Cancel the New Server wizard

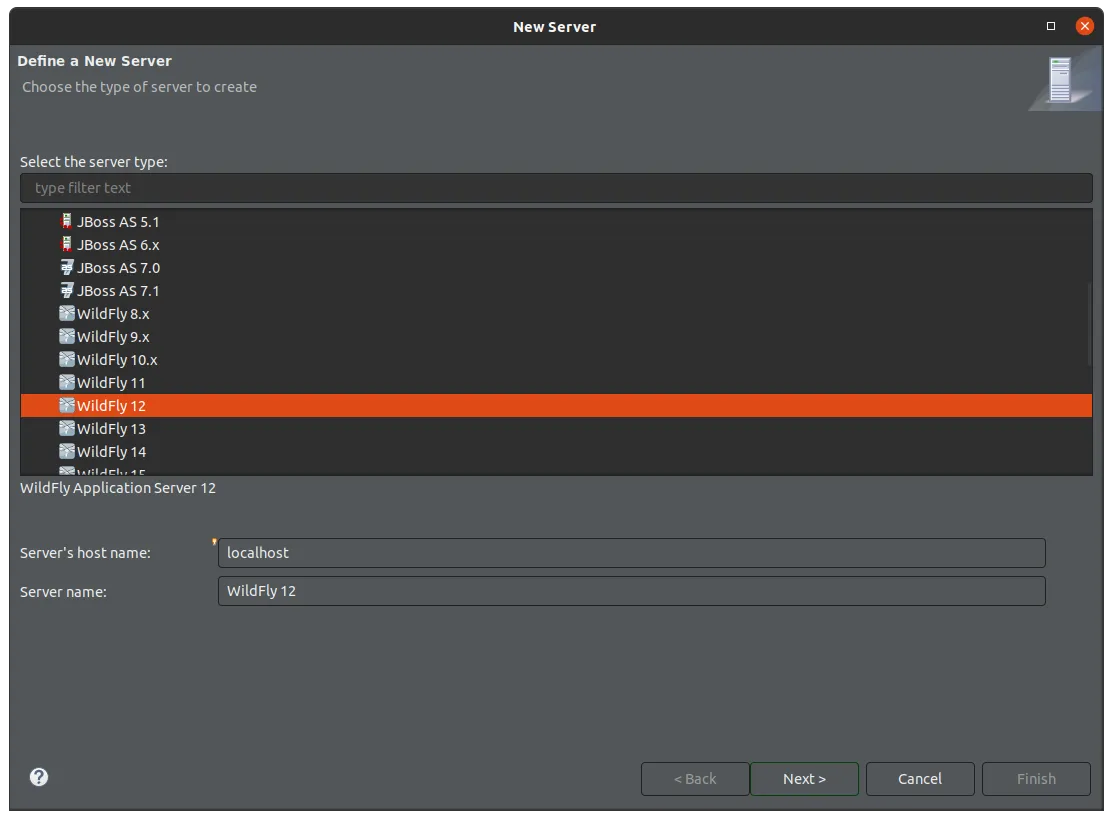click(x=920, y=779)
